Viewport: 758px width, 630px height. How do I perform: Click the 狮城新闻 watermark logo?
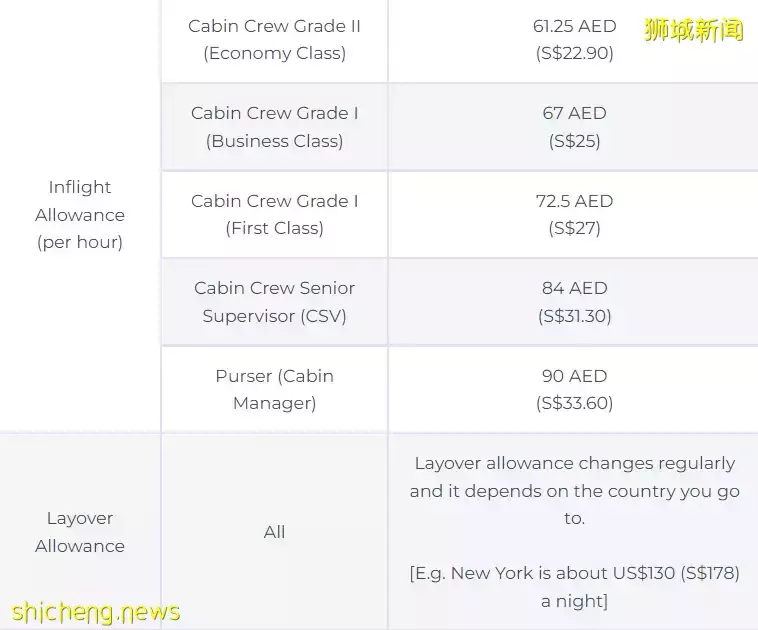[693, 30]
